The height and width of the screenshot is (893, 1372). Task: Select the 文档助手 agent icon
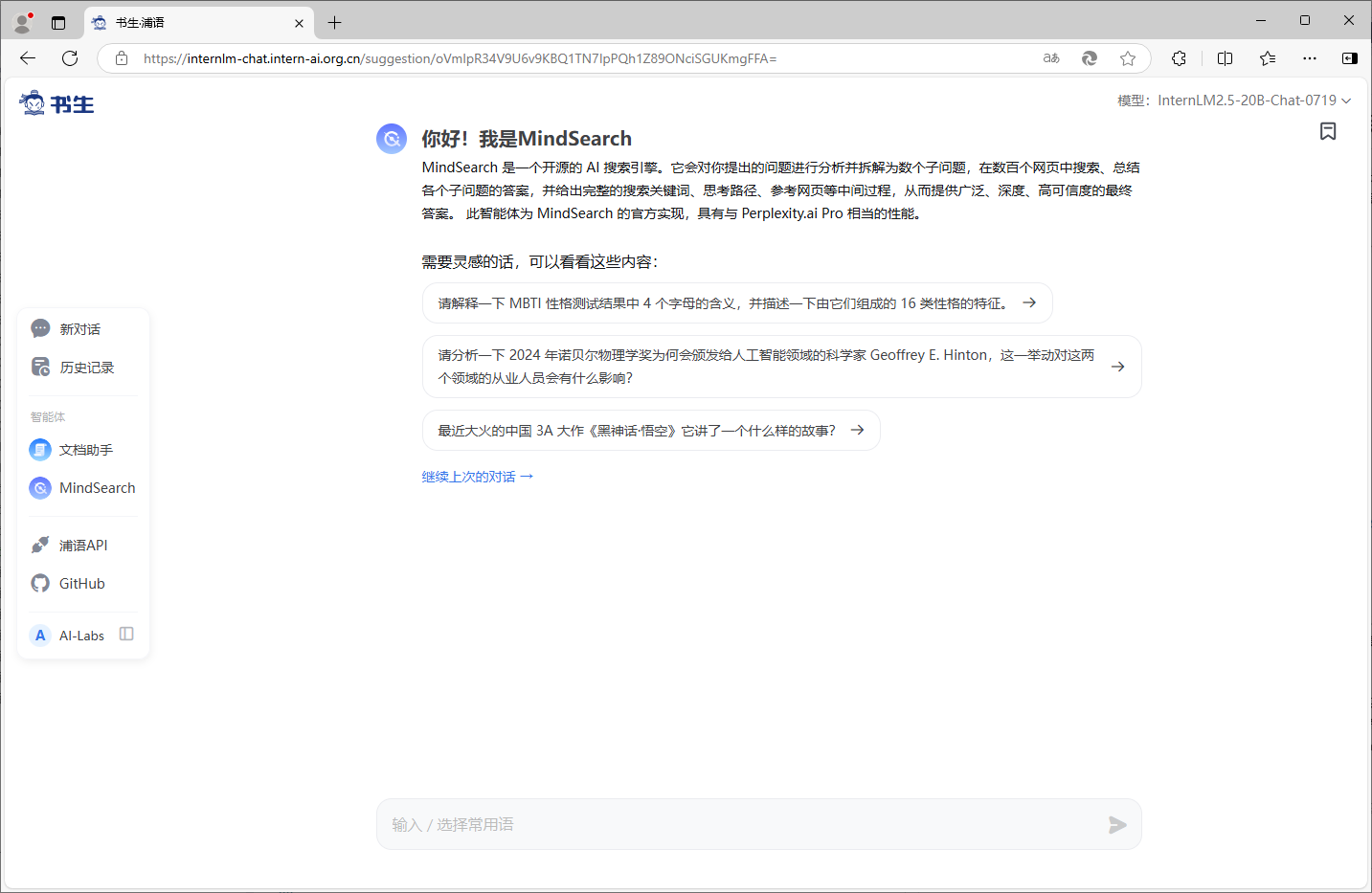40,450
